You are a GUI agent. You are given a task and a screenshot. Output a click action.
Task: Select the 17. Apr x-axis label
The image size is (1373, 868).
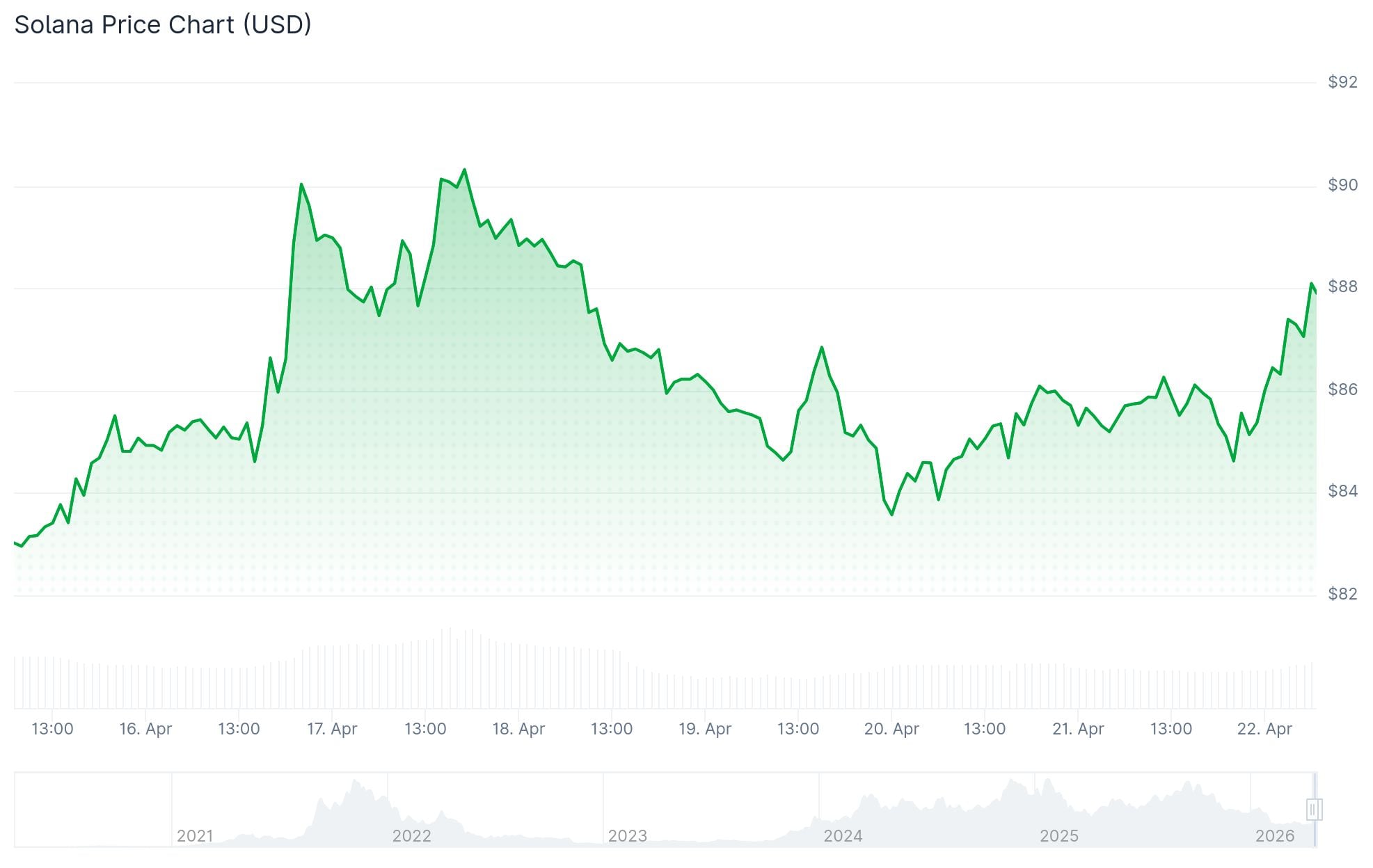[x=332, y=729]
